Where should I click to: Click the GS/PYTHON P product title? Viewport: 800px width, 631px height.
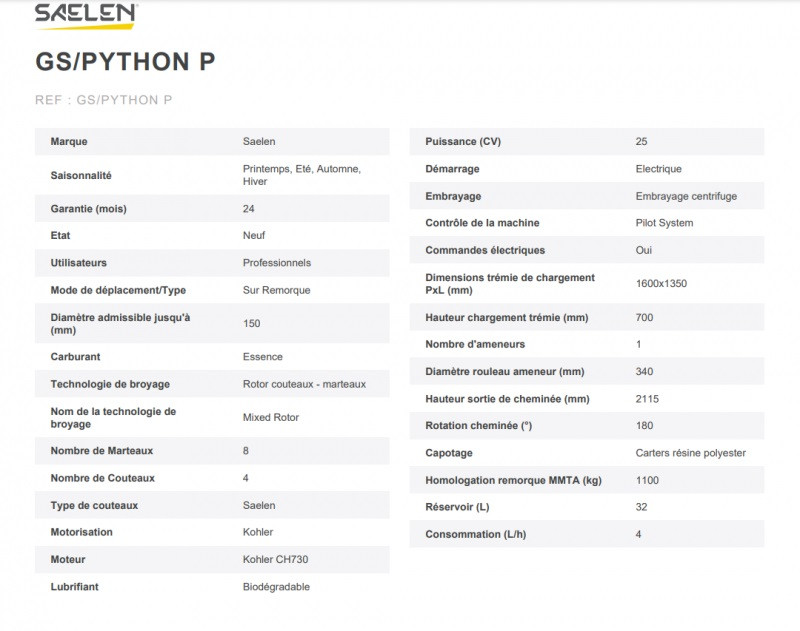125,62
